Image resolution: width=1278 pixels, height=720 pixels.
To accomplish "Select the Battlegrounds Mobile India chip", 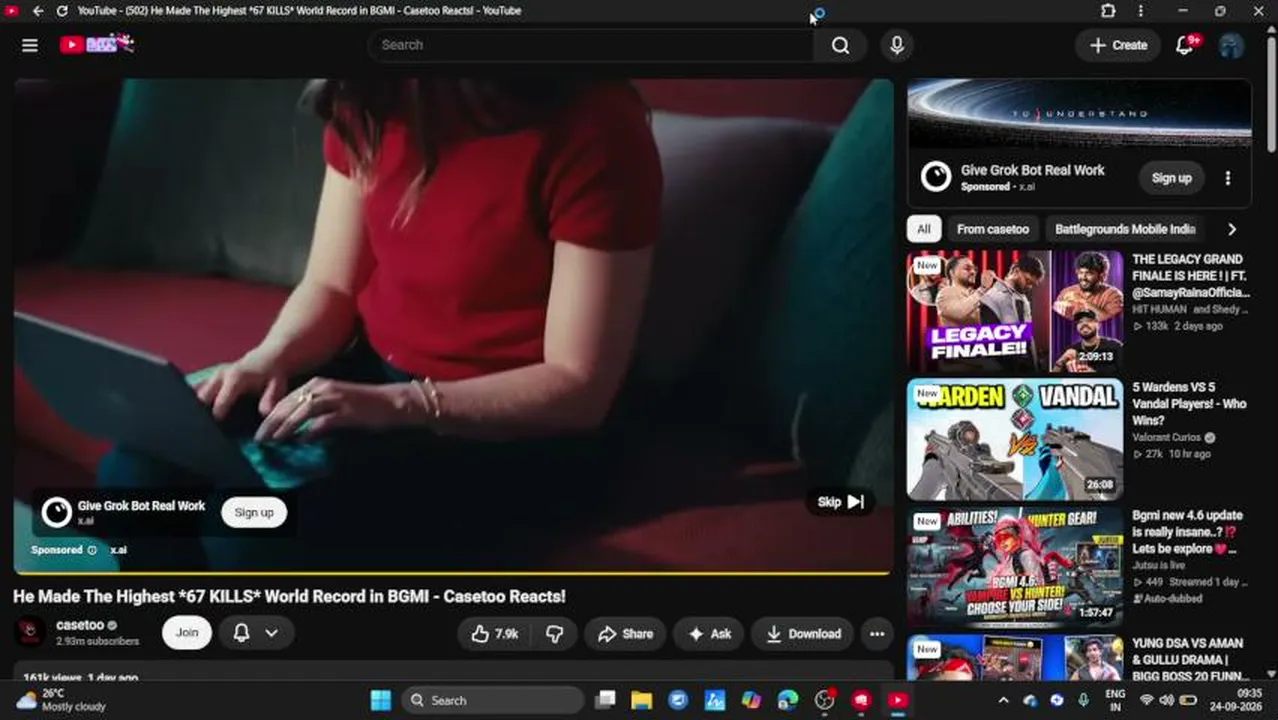I will [1125, 229].
